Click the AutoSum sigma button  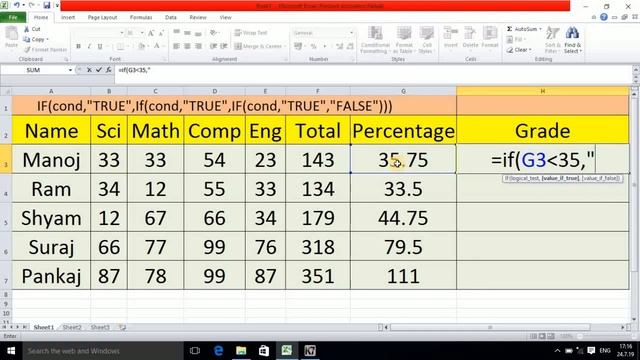tap(521, 29)
